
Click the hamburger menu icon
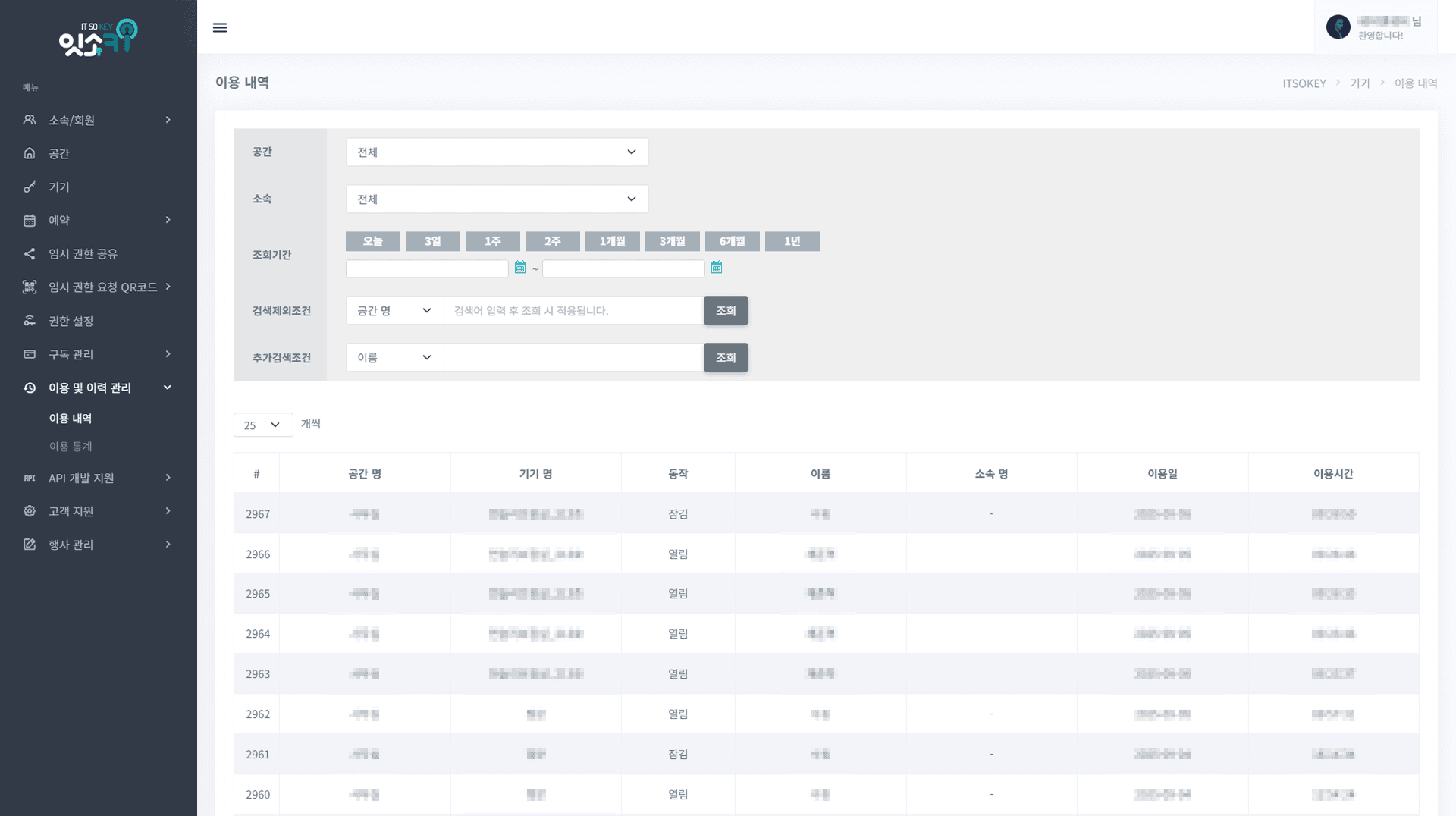coord(220,27)
